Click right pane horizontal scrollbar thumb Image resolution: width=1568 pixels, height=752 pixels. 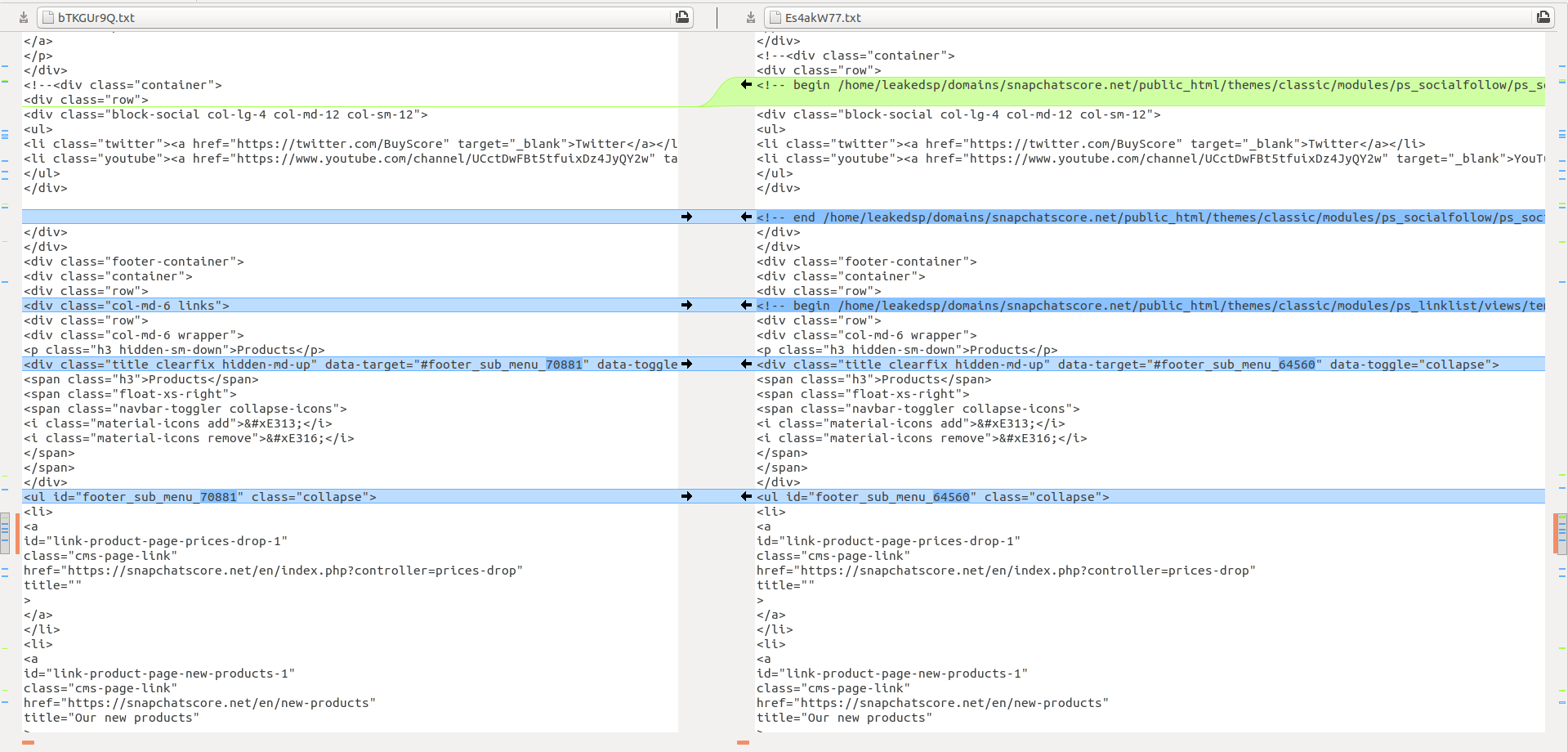(x=743, y=742)
